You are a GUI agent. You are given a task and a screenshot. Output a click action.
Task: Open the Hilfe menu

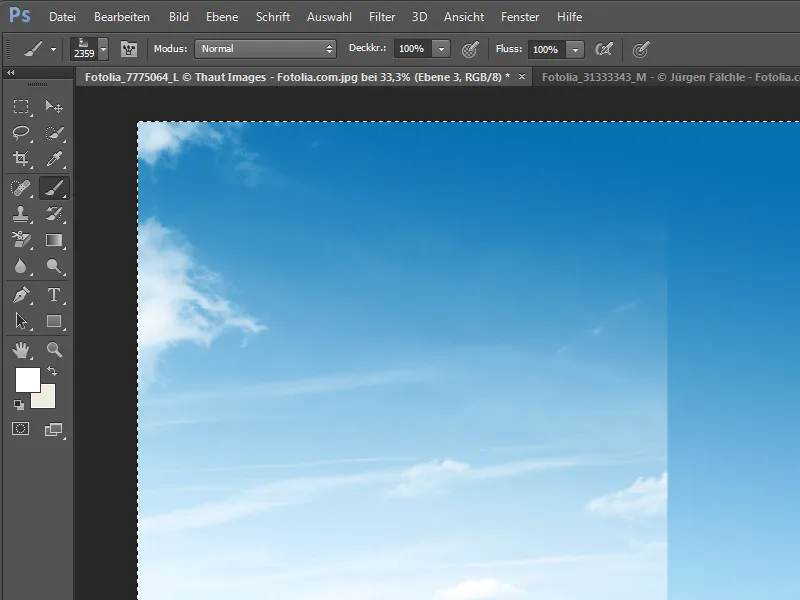coord(569,17)
